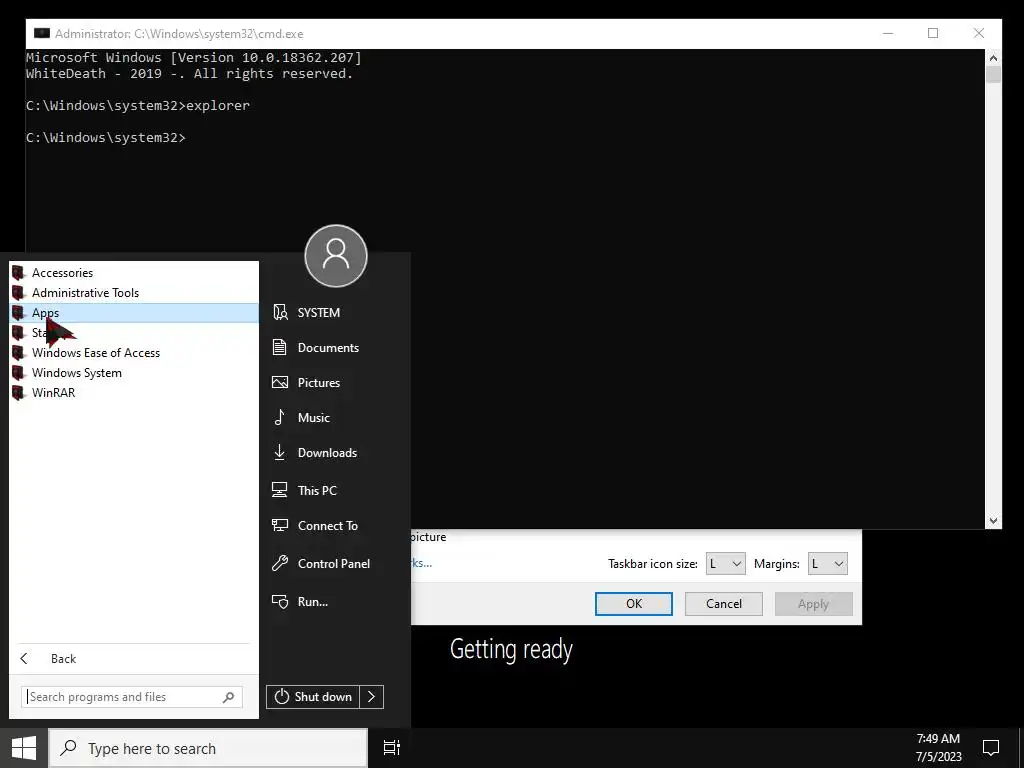Click the scrollbar thumb in the cmd window

pos(993,74)
